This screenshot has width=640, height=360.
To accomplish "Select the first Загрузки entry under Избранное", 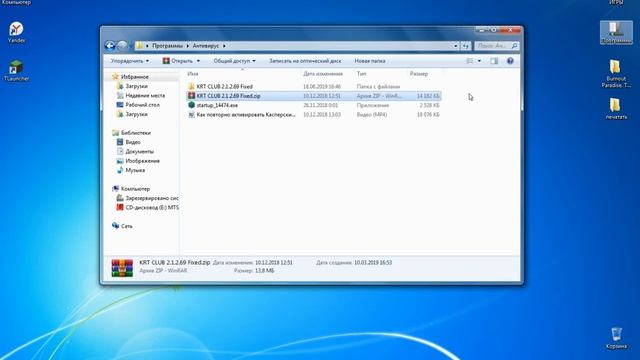I will tap(136, 86).
